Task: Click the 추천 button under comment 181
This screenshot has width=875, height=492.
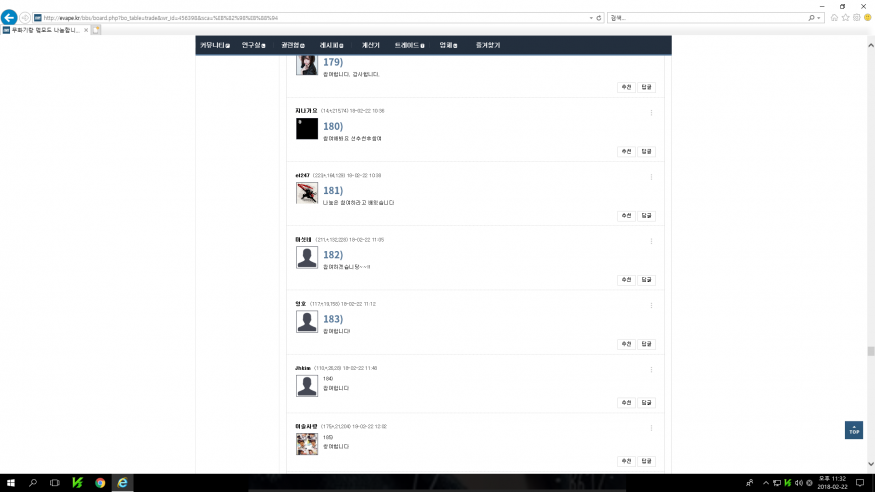Action: (x=626, y=216)
